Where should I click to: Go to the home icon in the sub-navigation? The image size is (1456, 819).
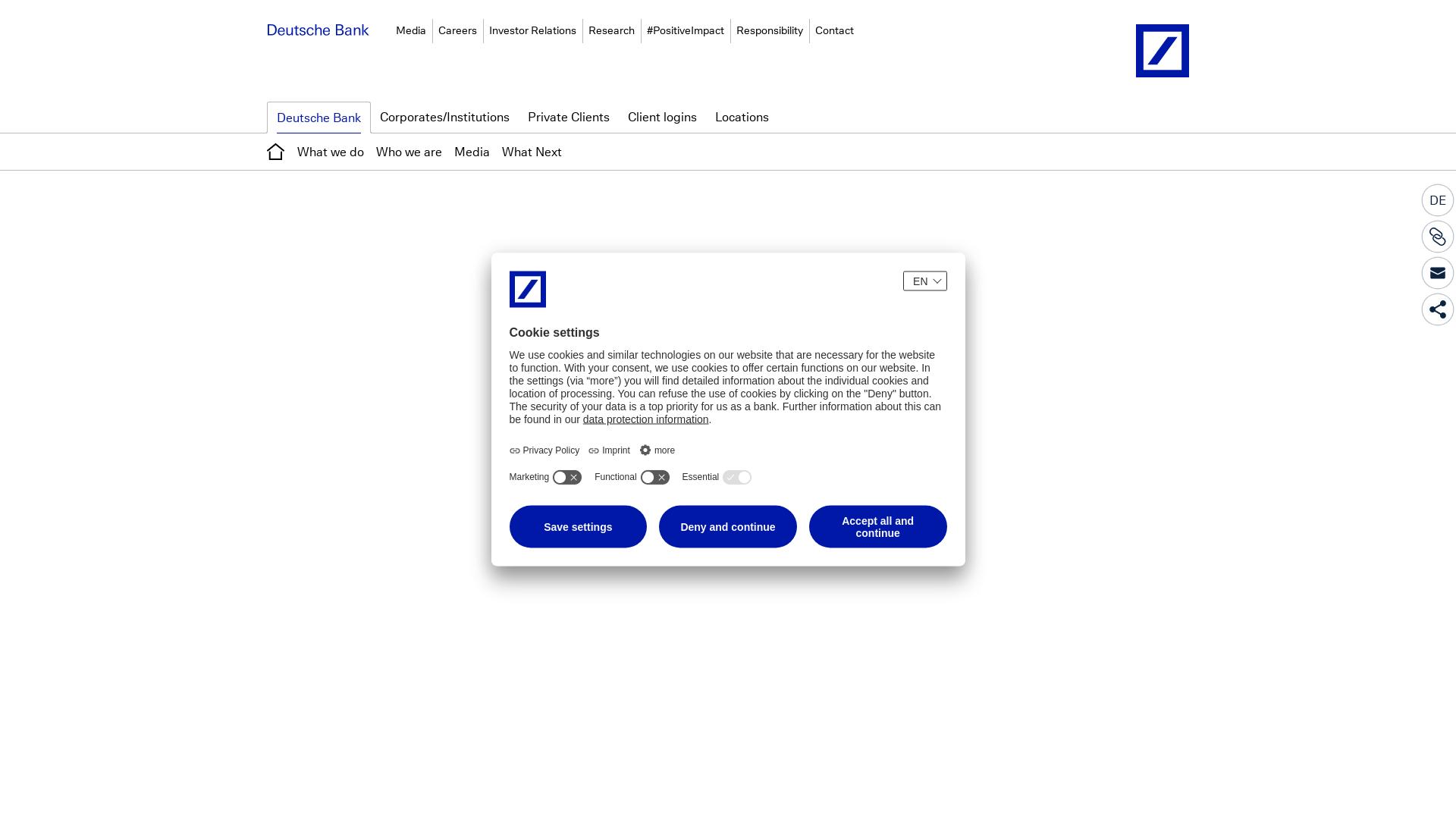(x=275, y=152)
